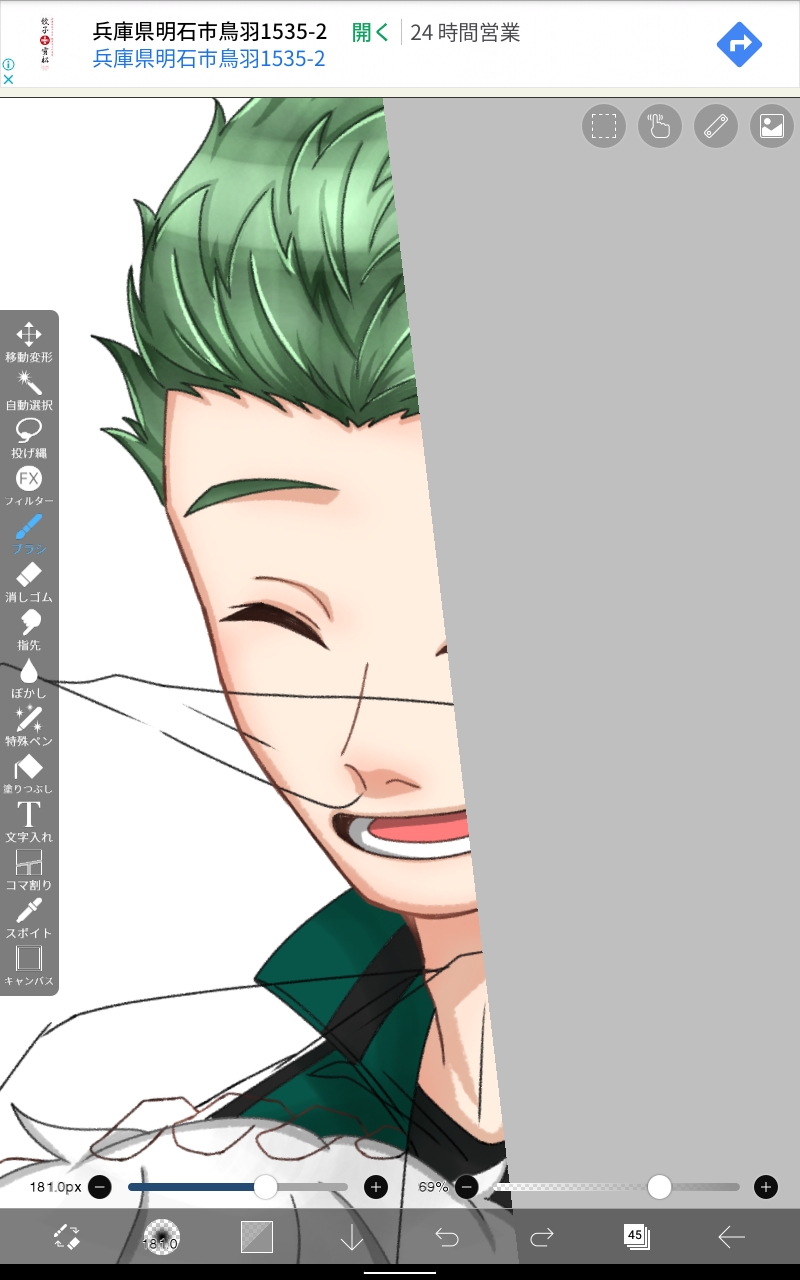Open the material image icon
This screenshot has height=1280, width=800.
pos(772,126)
